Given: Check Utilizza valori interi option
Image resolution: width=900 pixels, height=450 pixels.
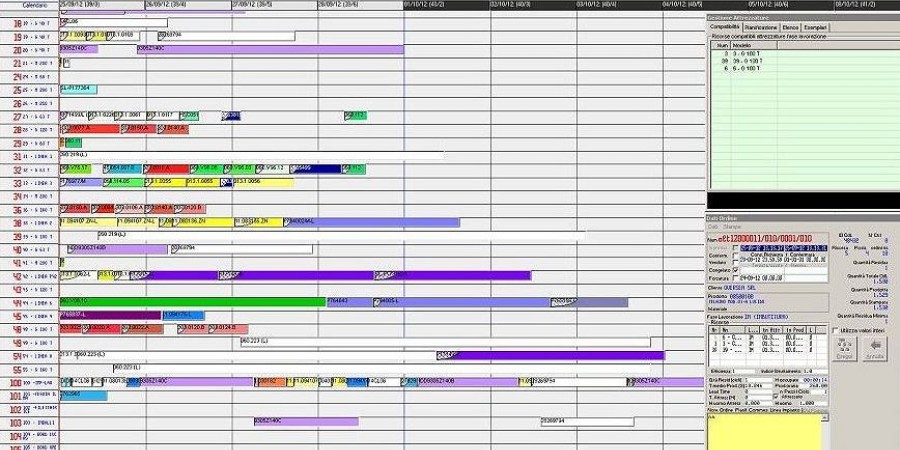Looking at the screenshot, I should coord(836,331).
